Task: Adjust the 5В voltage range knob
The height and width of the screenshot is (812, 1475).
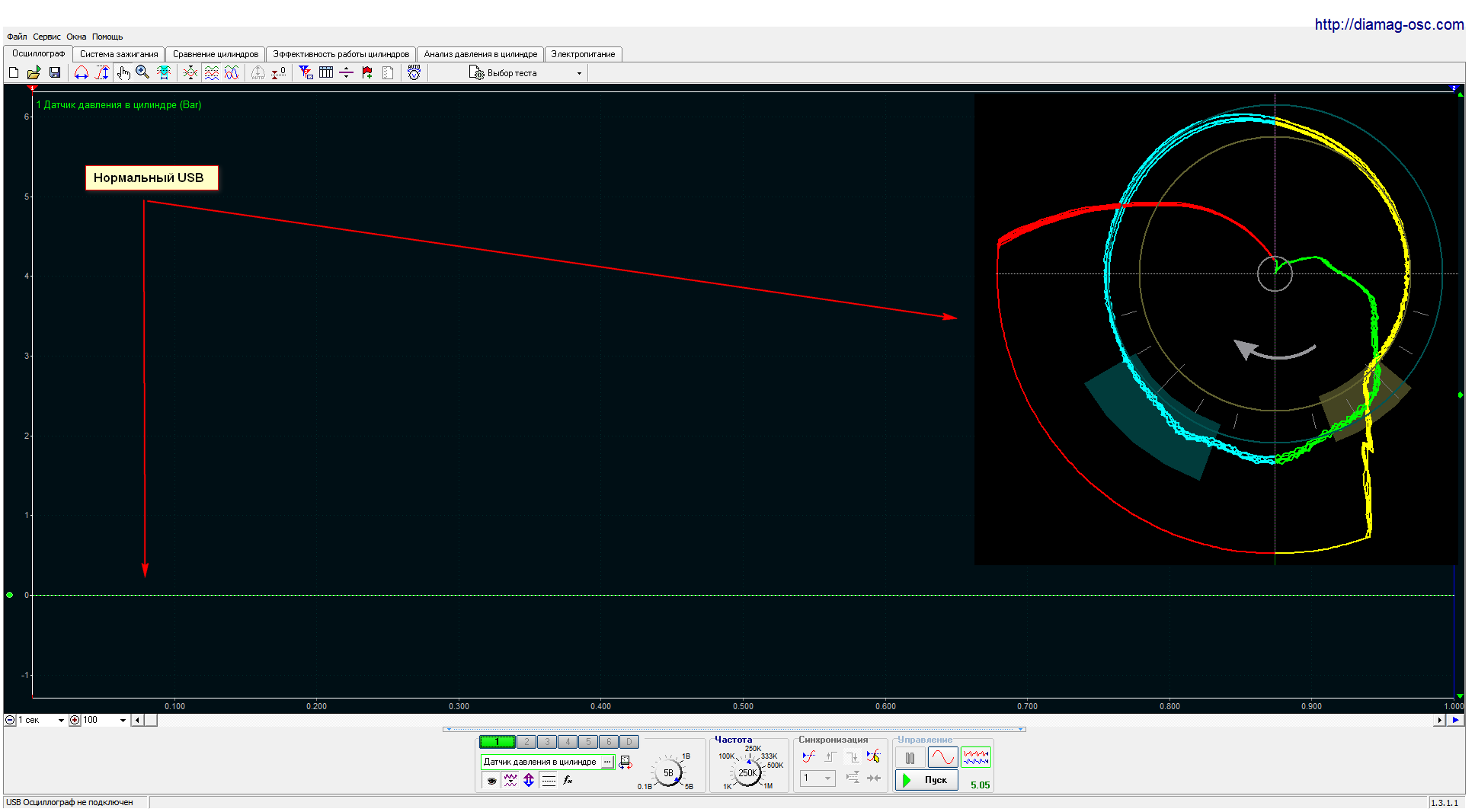Action: tap(668, 772)
